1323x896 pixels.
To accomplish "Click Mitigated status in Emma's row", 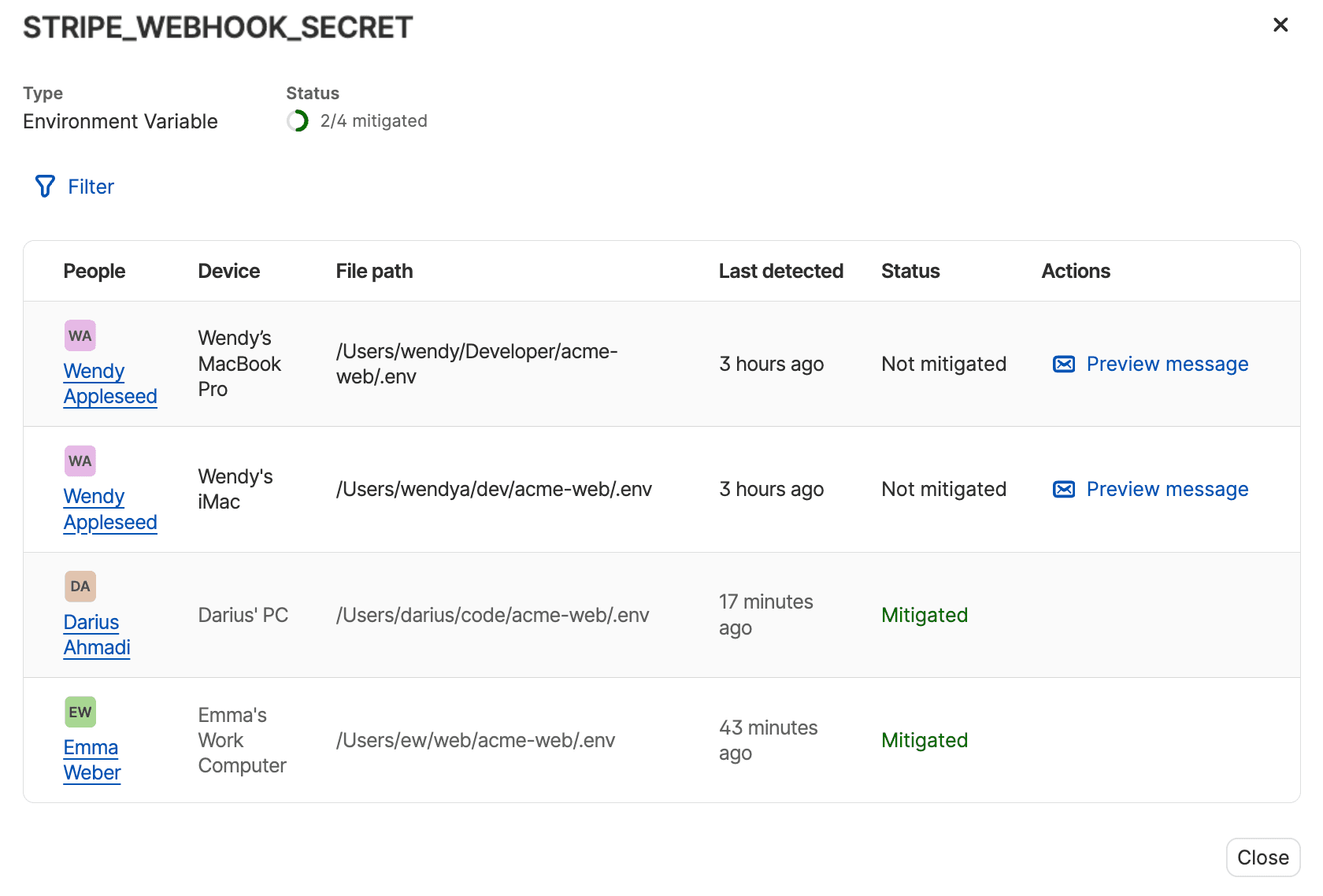I will [925, 740].
